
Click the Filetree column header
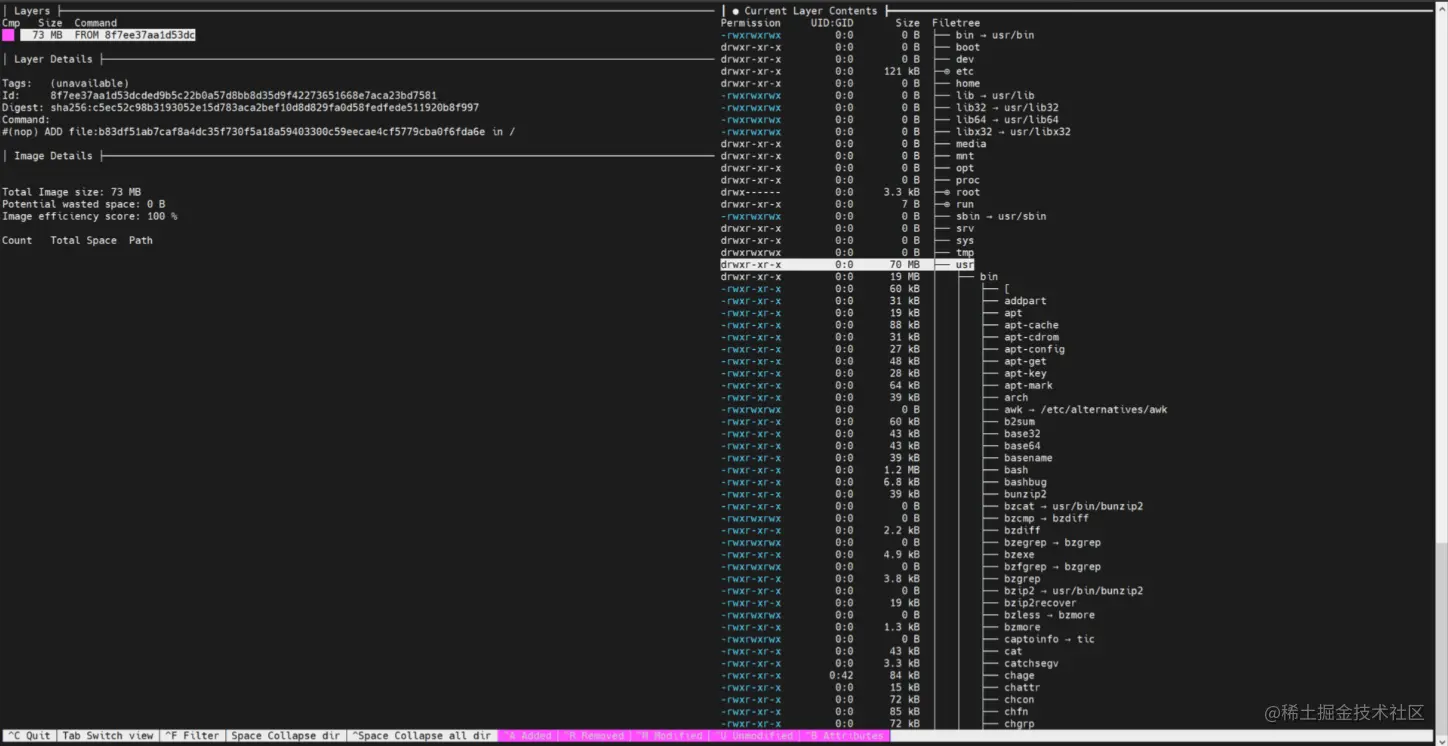pos(956,23)
